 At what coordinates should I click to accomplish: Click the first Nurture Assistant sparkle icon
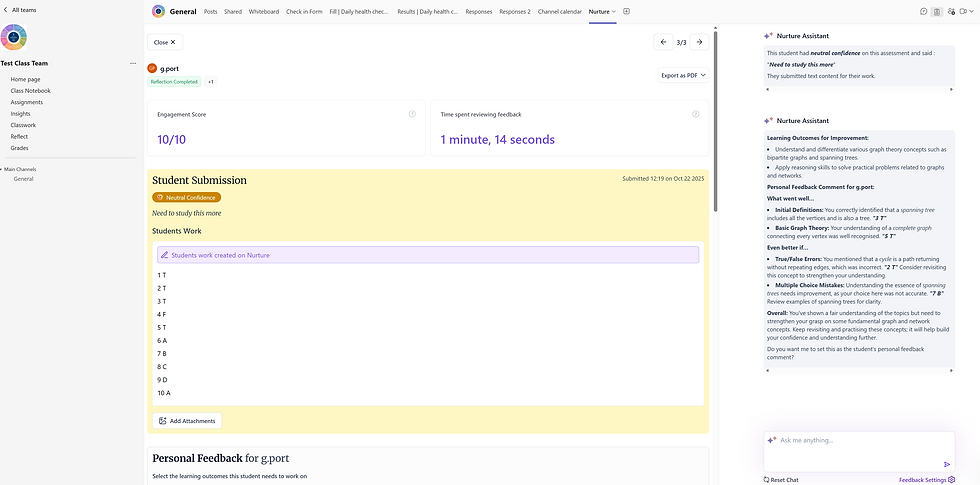[768, 36]
